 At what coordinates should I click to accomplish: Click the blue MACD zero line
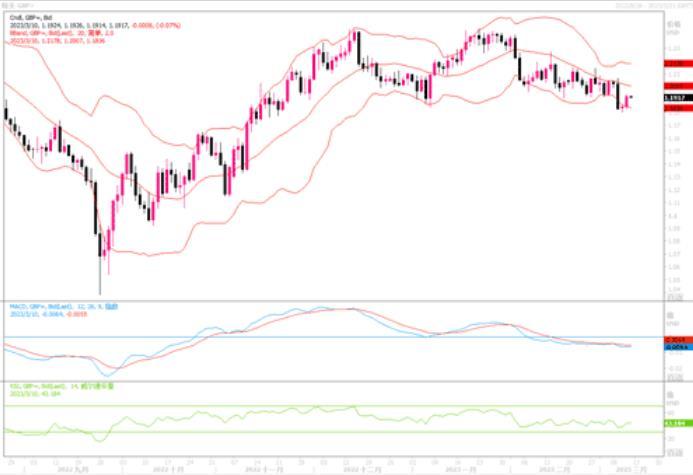[334, 337]
